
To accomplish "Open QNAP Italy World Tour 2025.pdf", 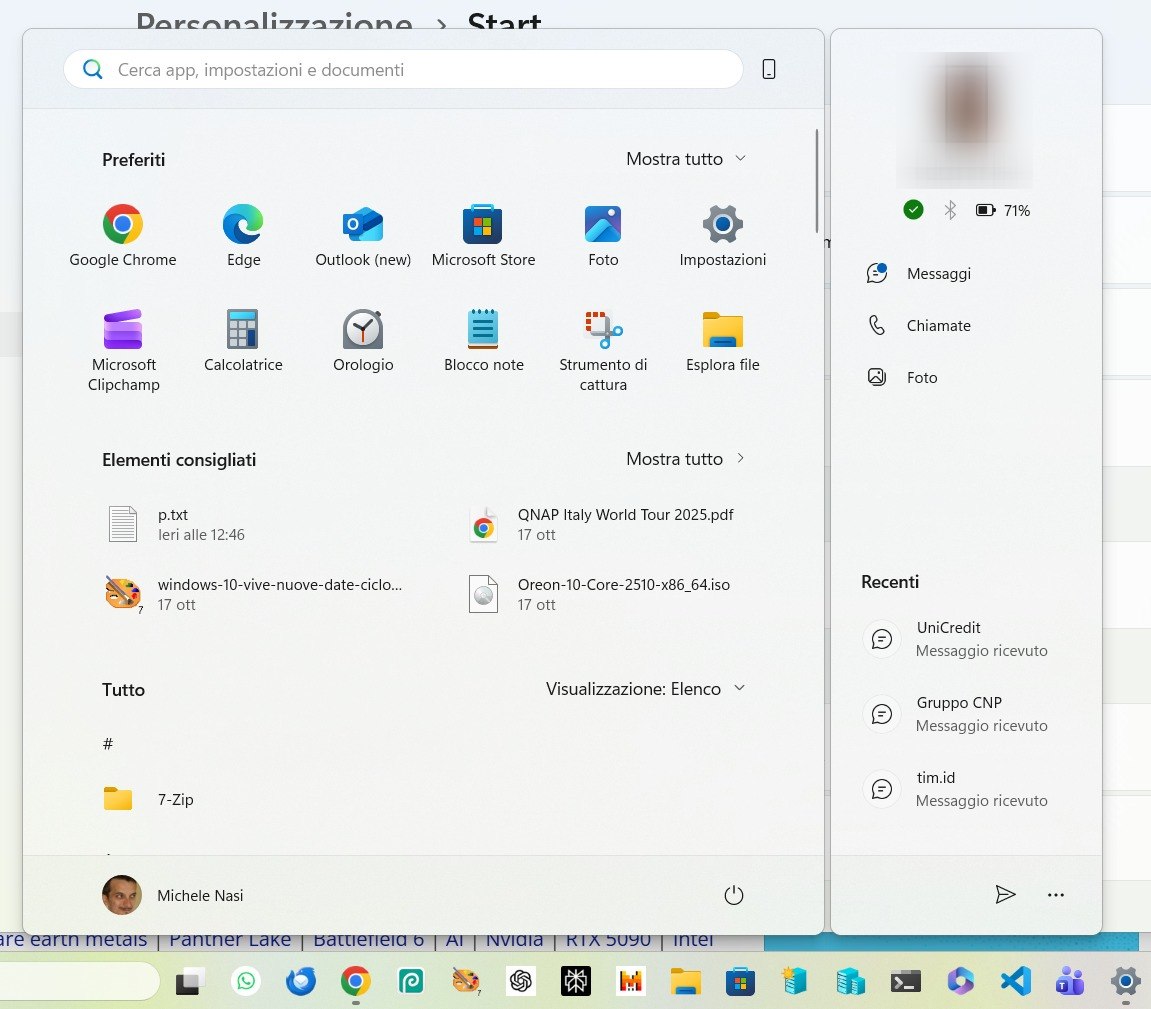I will tap(626, 524).
